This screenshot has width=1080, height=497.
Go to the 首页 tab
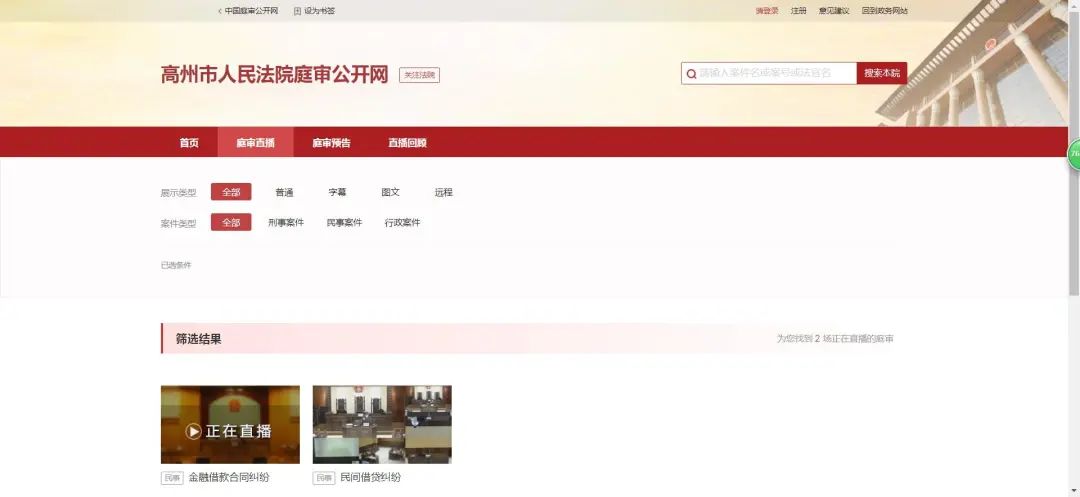pyautogui.click(x=189, y=143)
